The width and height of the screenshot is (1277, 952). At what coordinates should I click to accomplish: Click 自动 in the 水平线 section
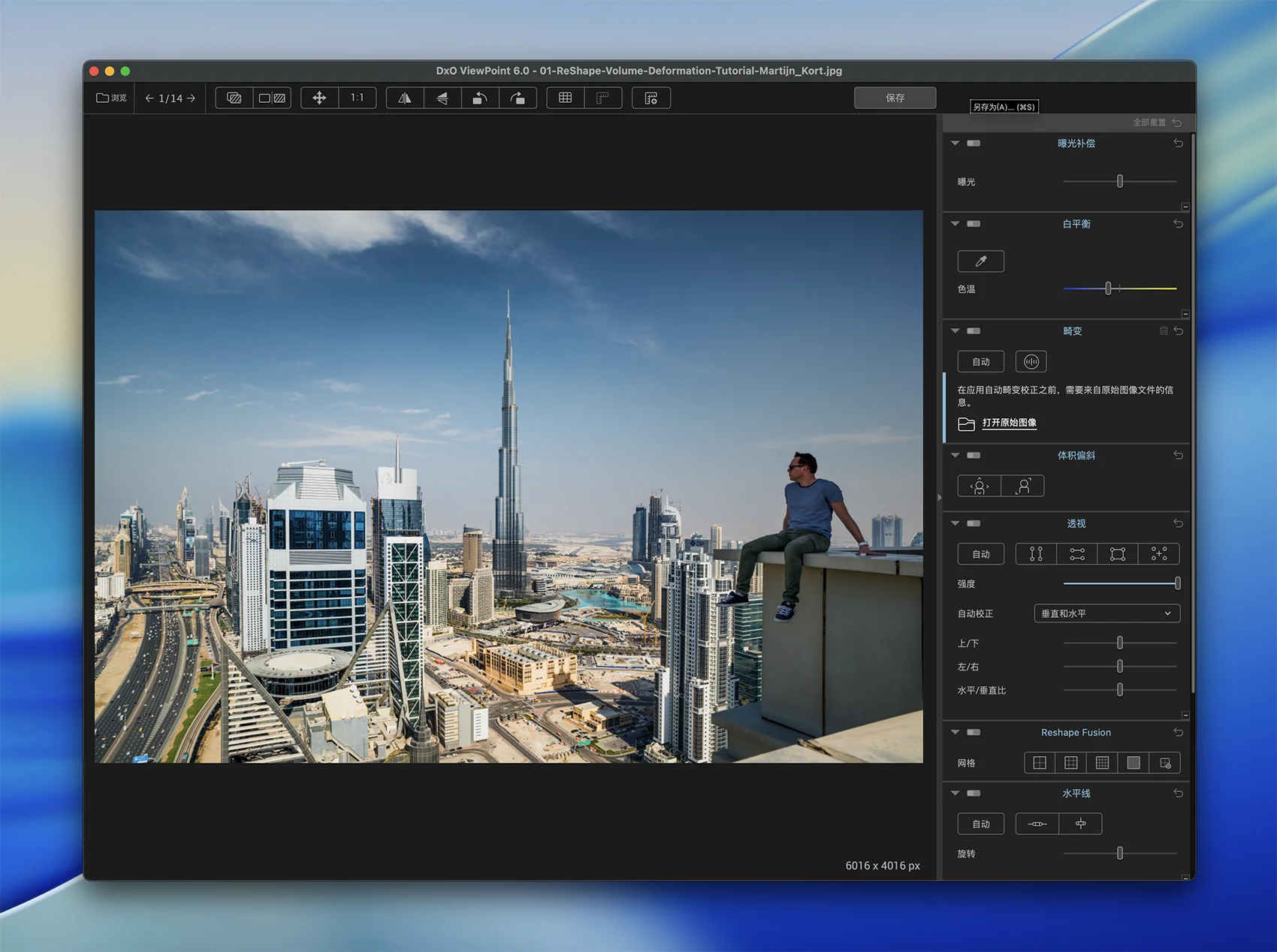[x=980, y=824]
